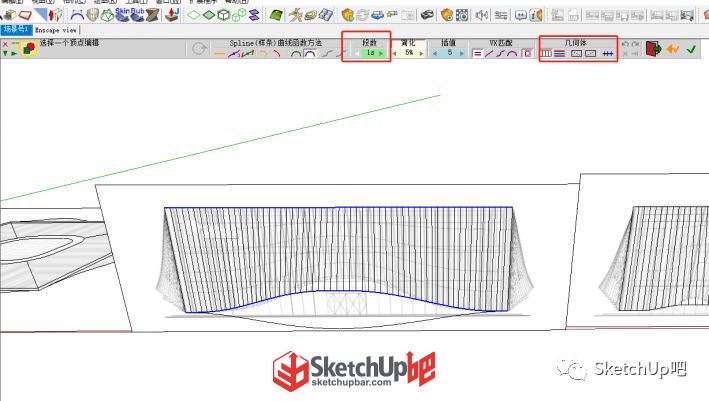Screen dimensions: 709x401
Task: Open the blue film reel icon
Action: [462, 15]
